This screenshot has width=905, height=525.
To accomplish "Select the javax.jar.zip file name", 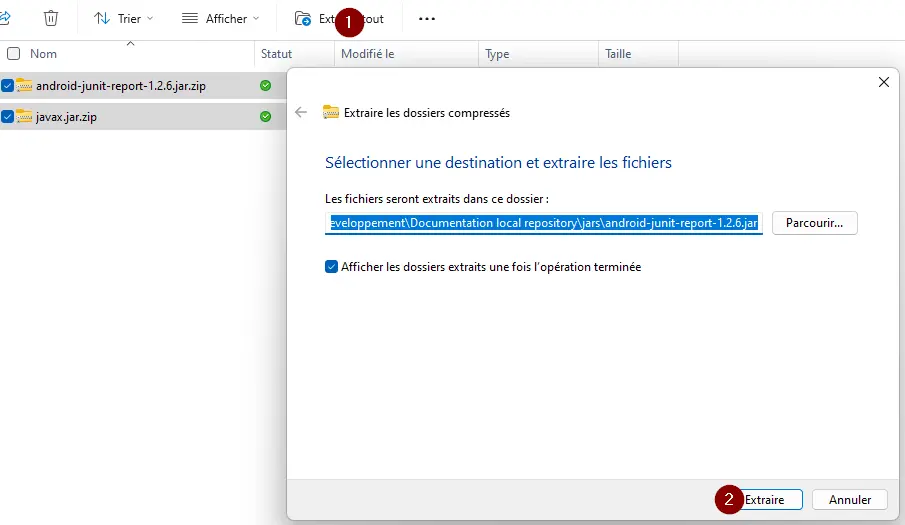I will tap(66, 117).
